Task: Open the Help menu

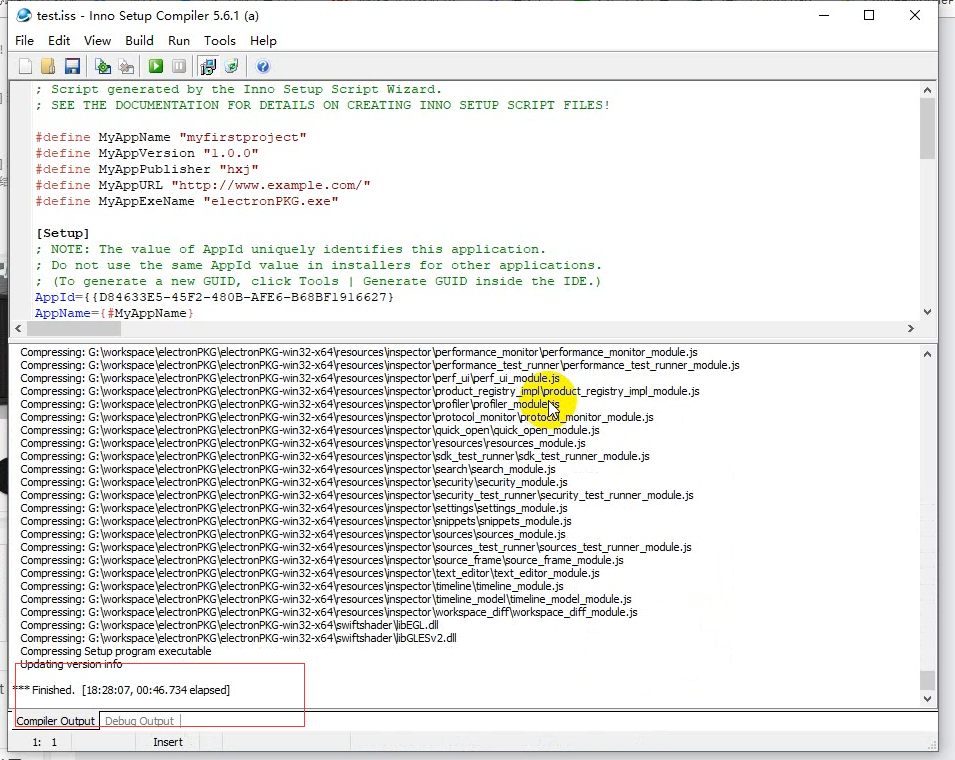Action: pos(263,41)
